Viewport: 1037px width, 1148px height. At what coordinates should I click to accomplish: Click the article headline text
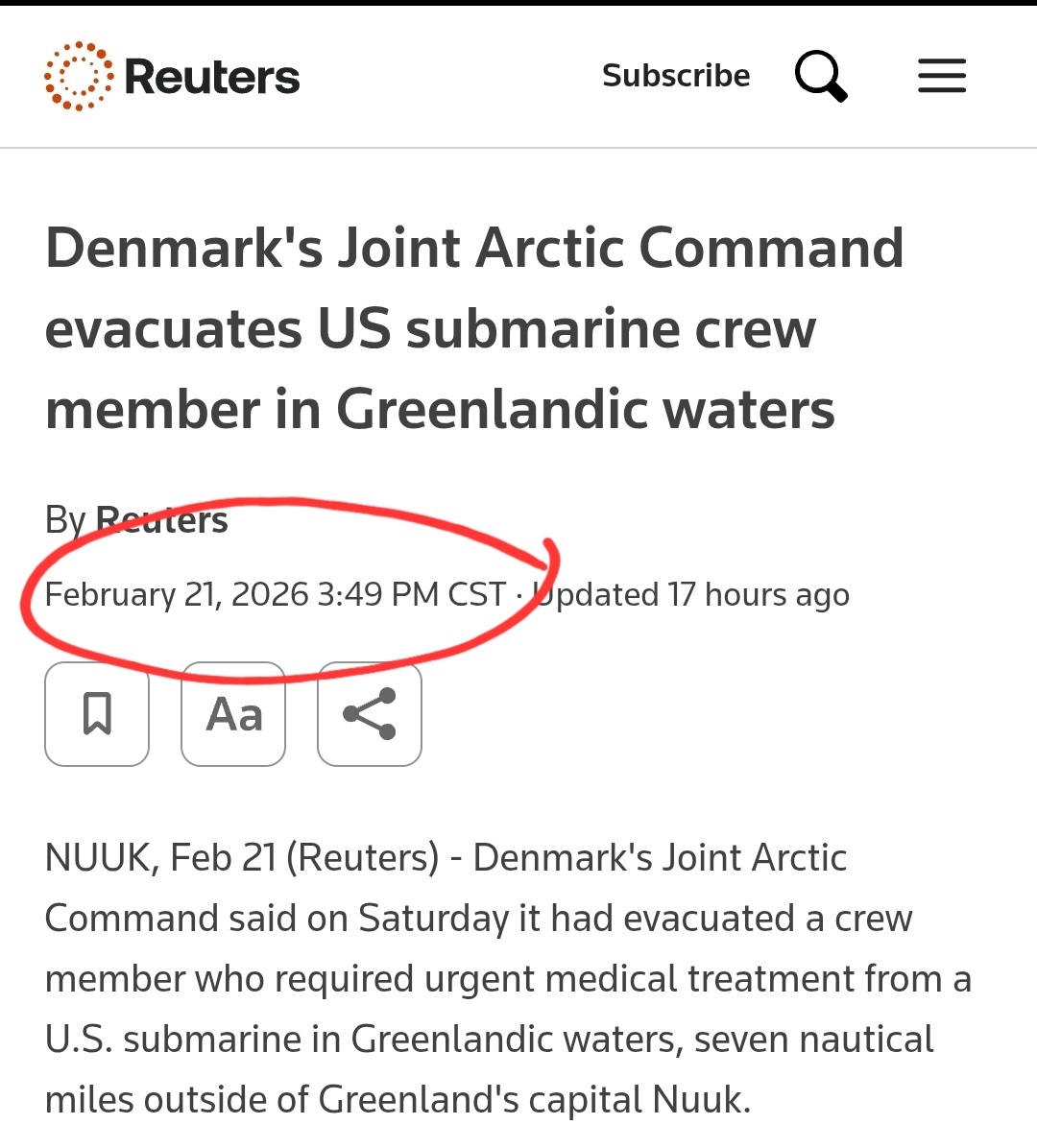pos(474,328)
